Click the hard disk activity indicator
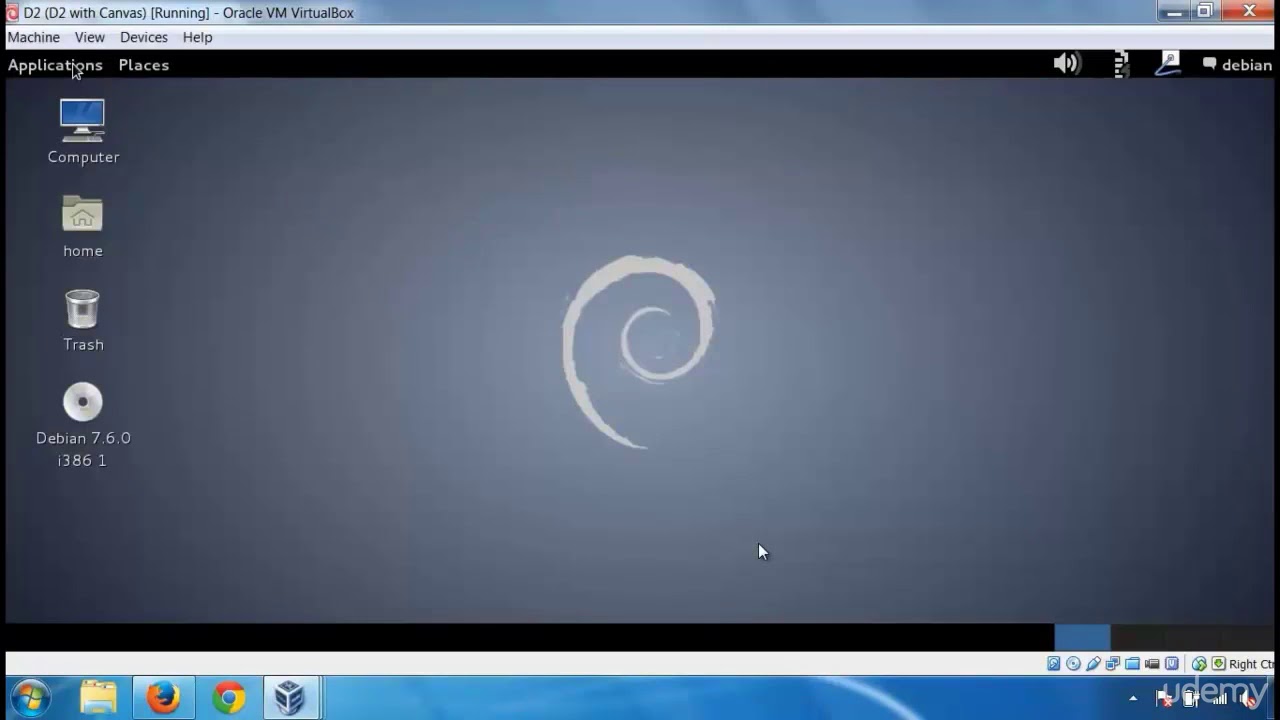The width and height of the screenshot is (1280, 720). pos(1054,663)
